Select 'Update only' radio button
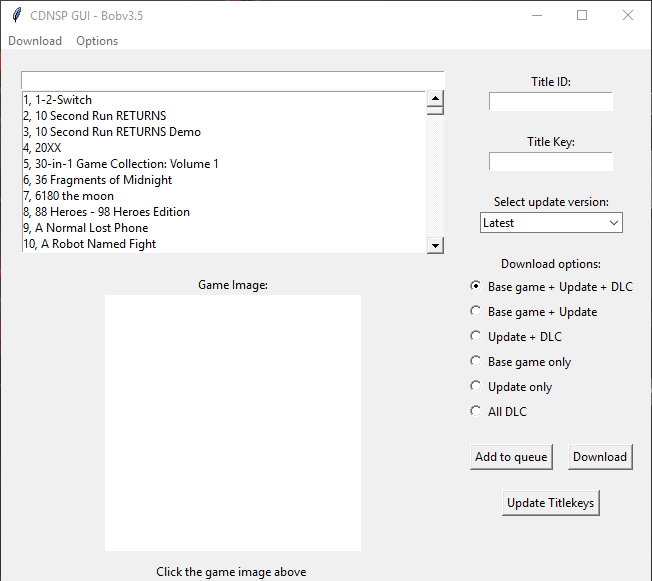The image size is (652, 581). click(x=511, y=386)
